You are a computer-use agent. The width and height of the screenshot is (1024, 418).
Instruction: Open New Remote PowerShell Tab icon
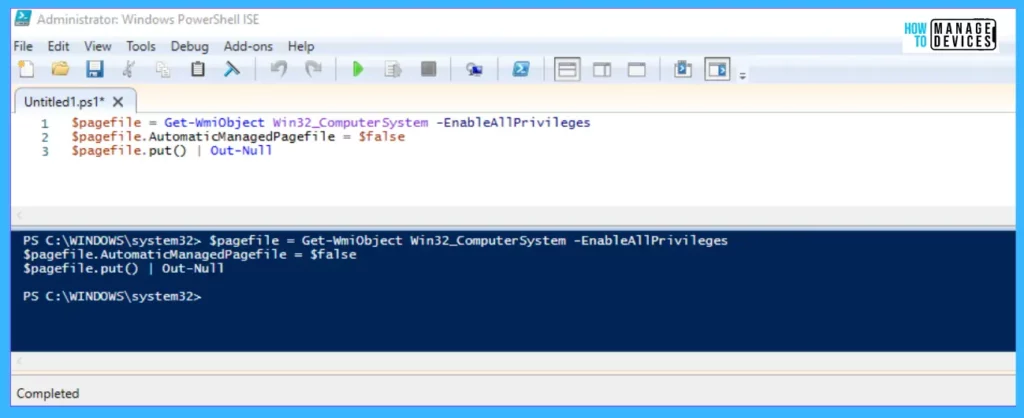(474, 69)
